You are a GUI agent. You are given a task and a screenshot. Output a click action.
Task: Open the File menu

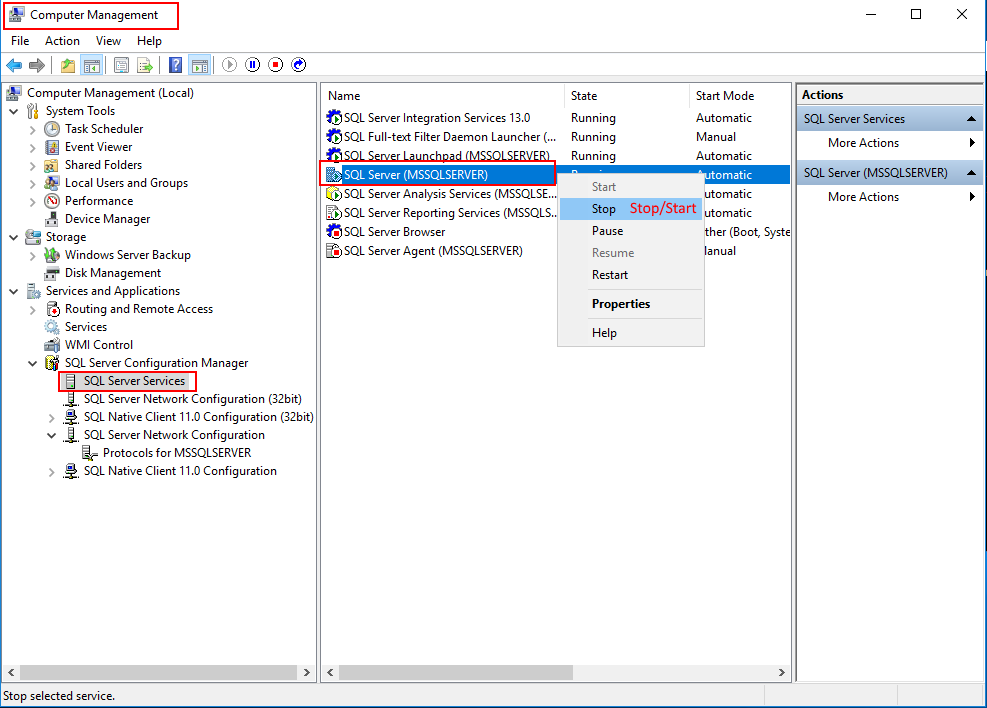20,41
